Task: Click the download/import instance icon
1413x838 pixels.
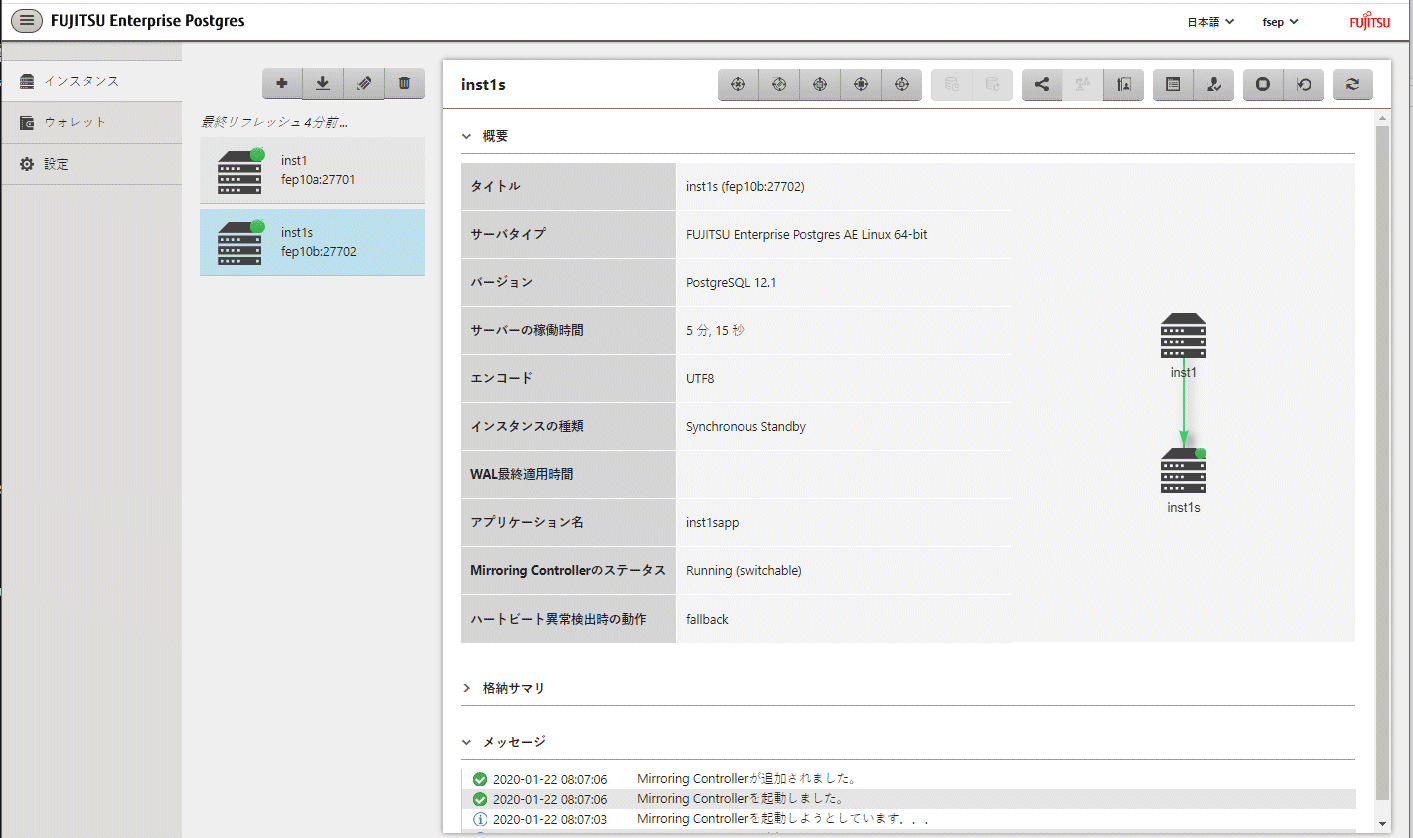Action: (323, 84)
